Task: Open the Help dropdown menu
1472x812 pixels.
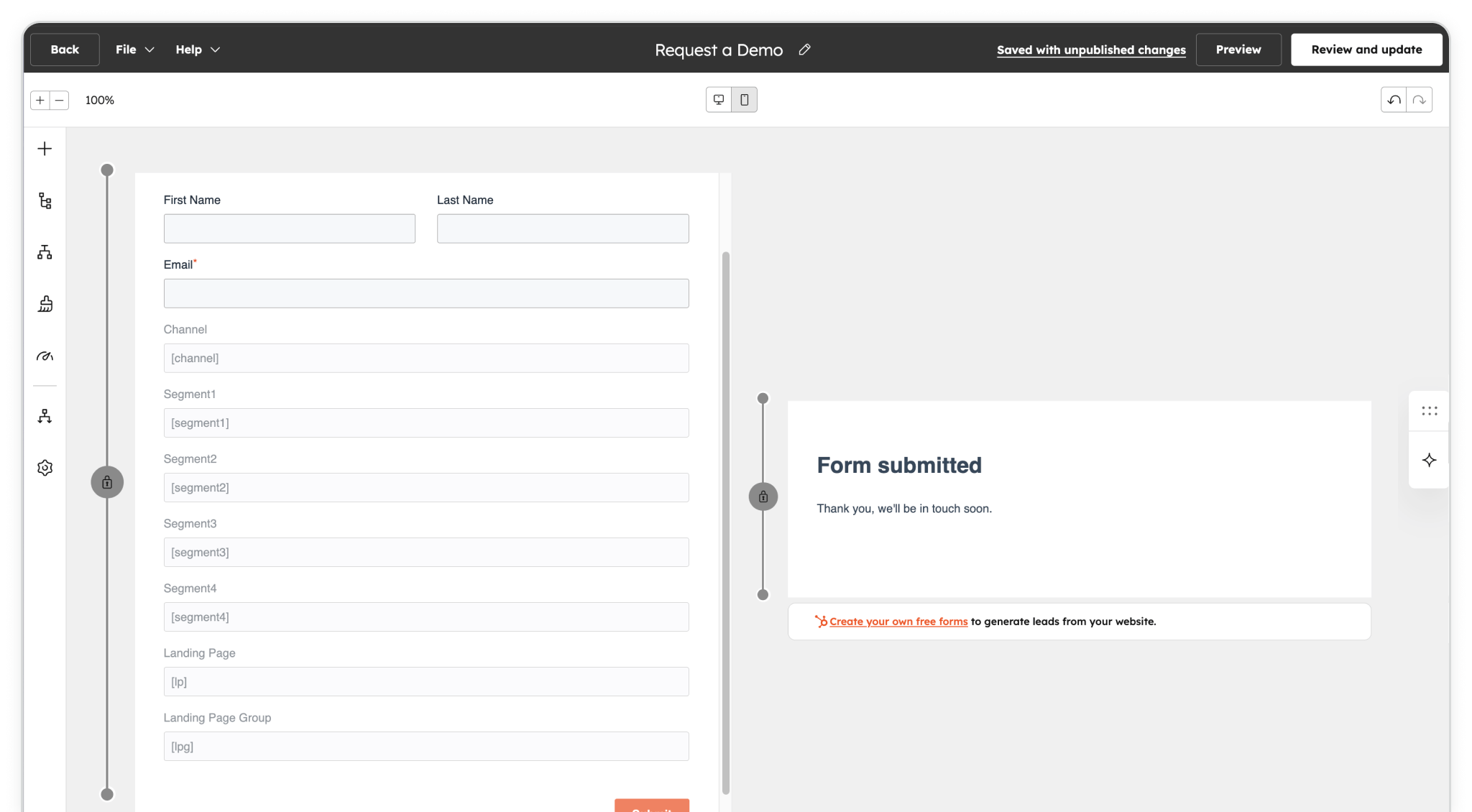Action: pos(197,50)
